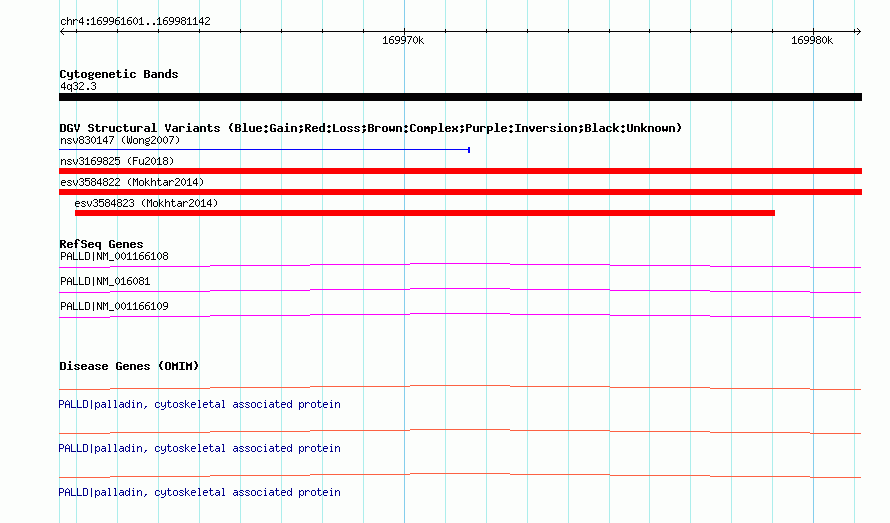Select the RefSeq Genes track title
Image resolution: width=890 pixels, height=523 pixels.
pyautogui.click(x=101, y=244)
